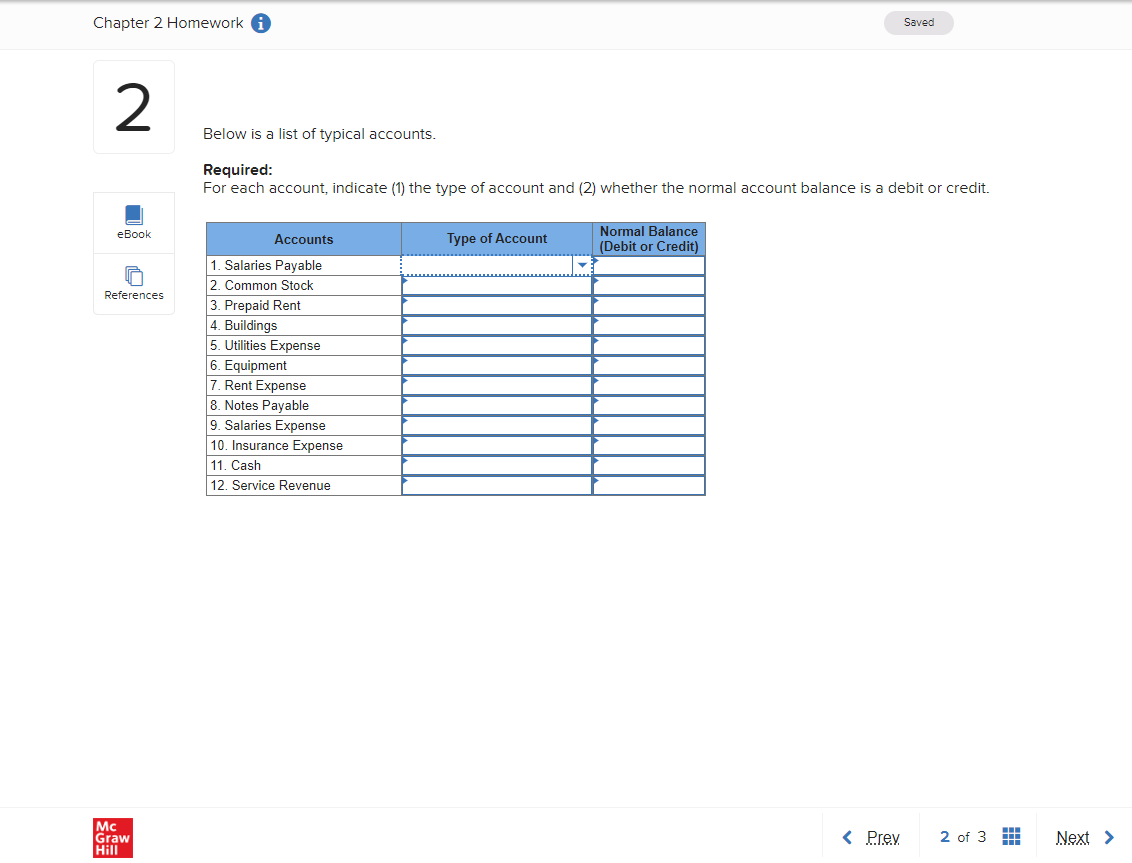Viewport: 1132px width, 863px height.
Task: Select Normal Balance cell for Rent Expense
Action: tap(649, 386)
